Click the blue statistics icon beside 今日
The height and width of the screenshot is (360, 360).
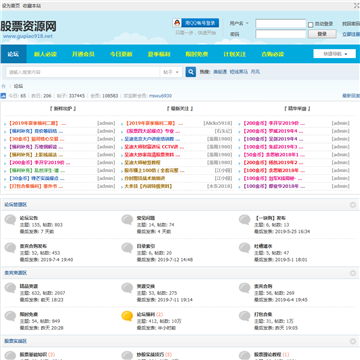pyautogui.click(x=3, y=96)
